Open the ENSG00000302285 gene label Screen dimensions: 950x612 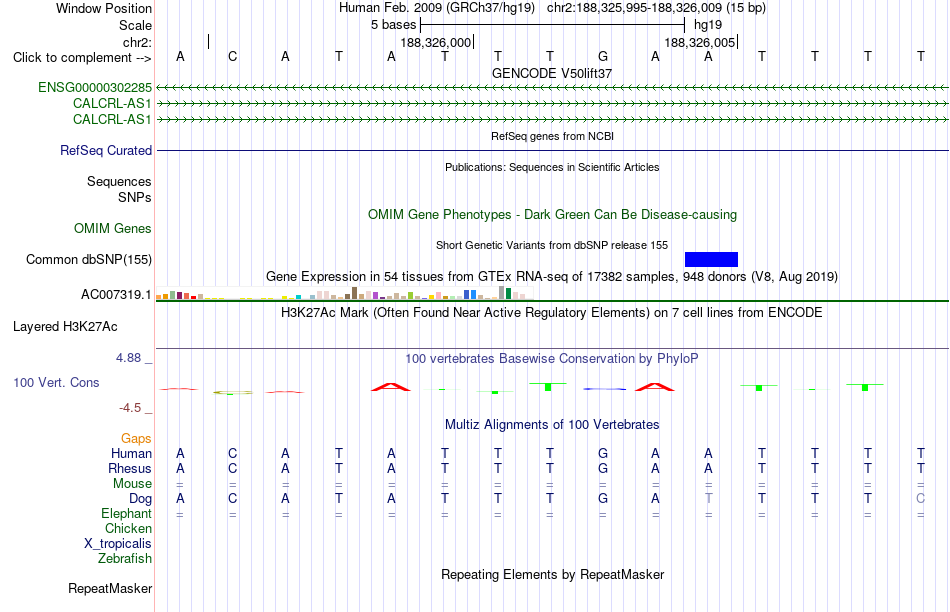coord(95,87)
